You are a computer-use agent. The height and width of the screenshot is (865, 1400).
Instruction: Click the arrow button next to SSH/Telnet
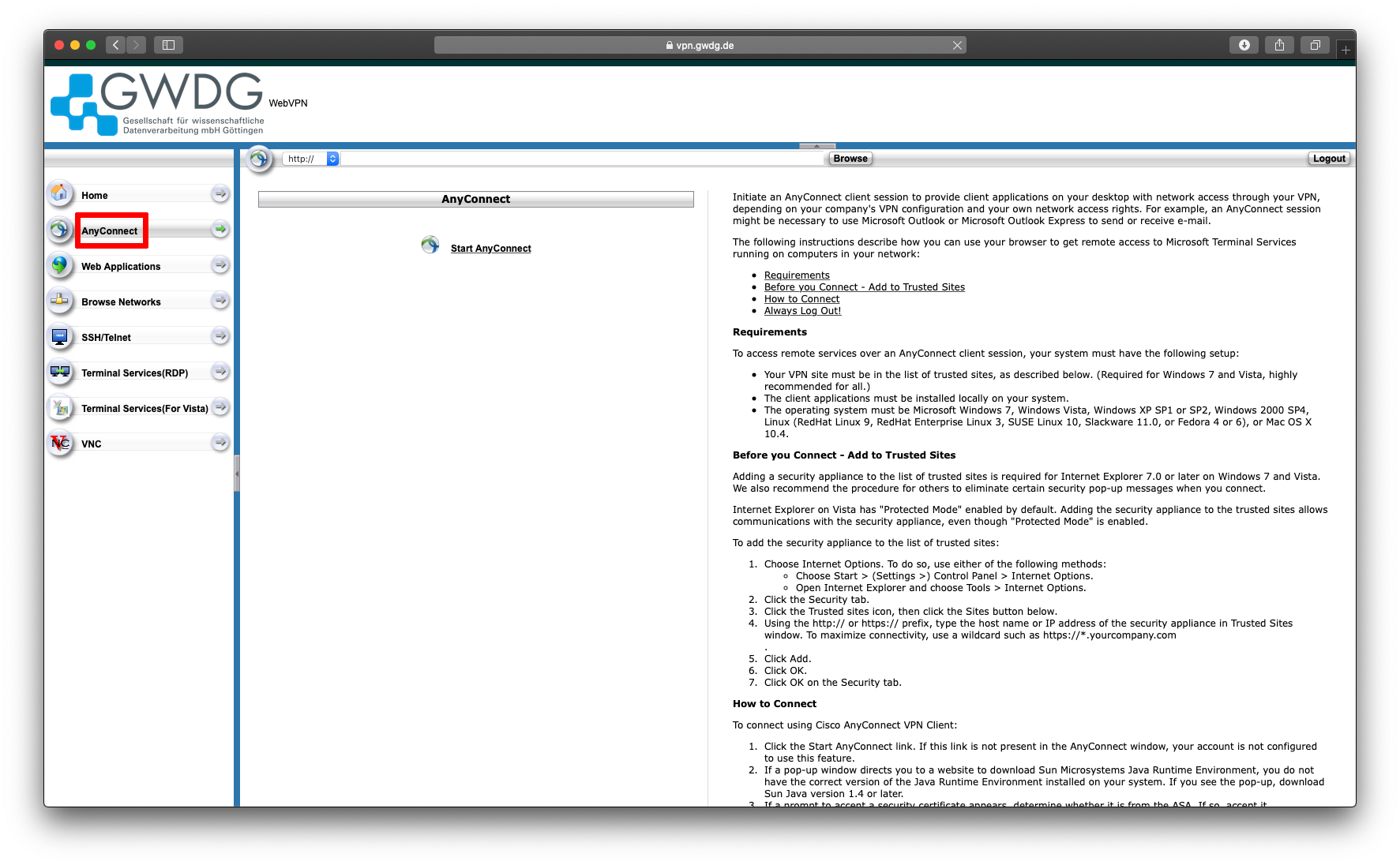coord(220,335)
